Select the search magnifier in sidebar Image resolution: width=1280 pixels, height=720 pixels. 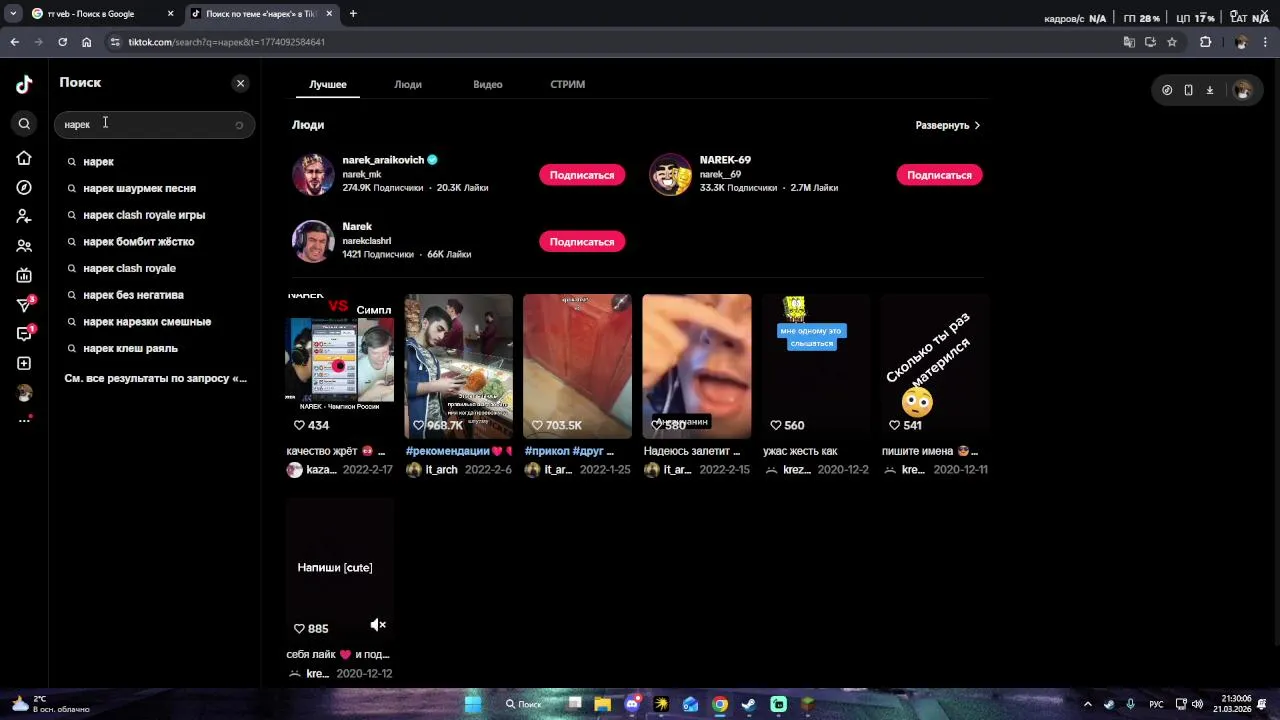(x=24, y=124)
